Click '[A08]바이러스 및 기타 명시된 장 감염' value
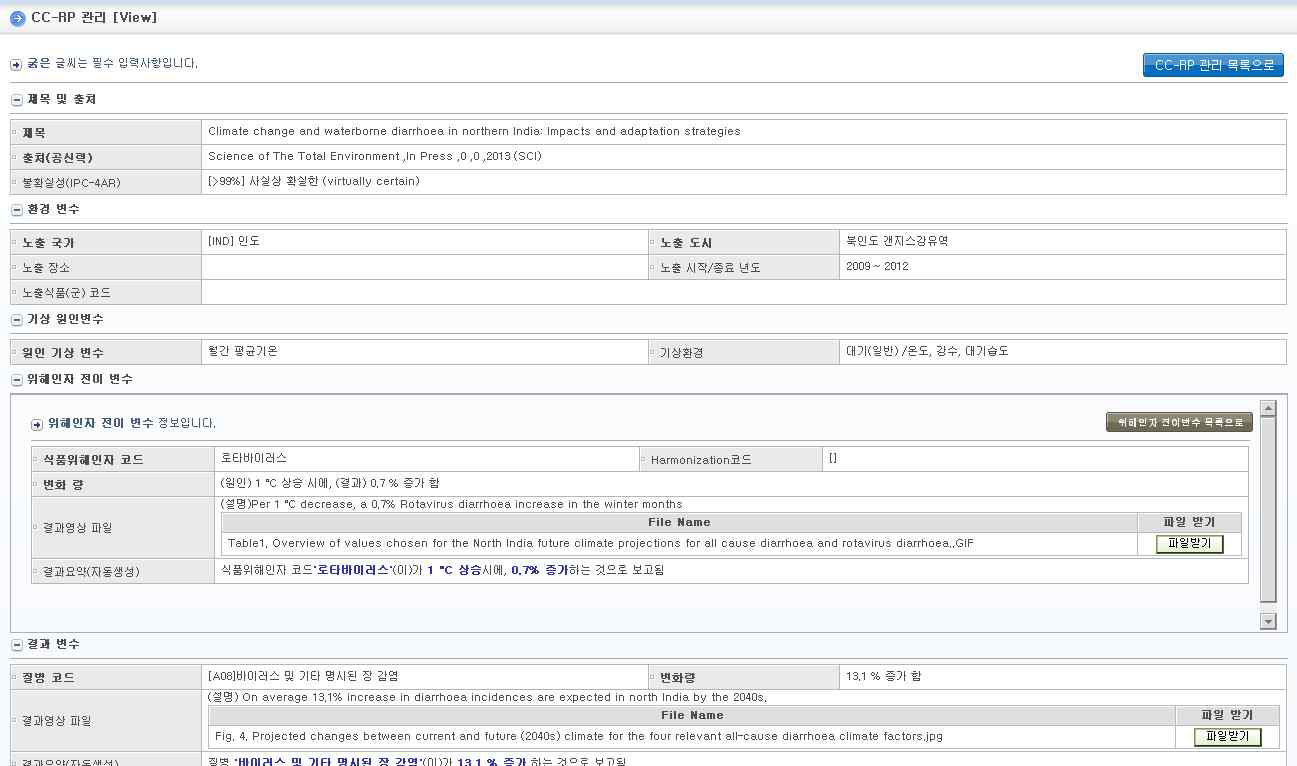The image size is (1297, 766). (303, 676)
